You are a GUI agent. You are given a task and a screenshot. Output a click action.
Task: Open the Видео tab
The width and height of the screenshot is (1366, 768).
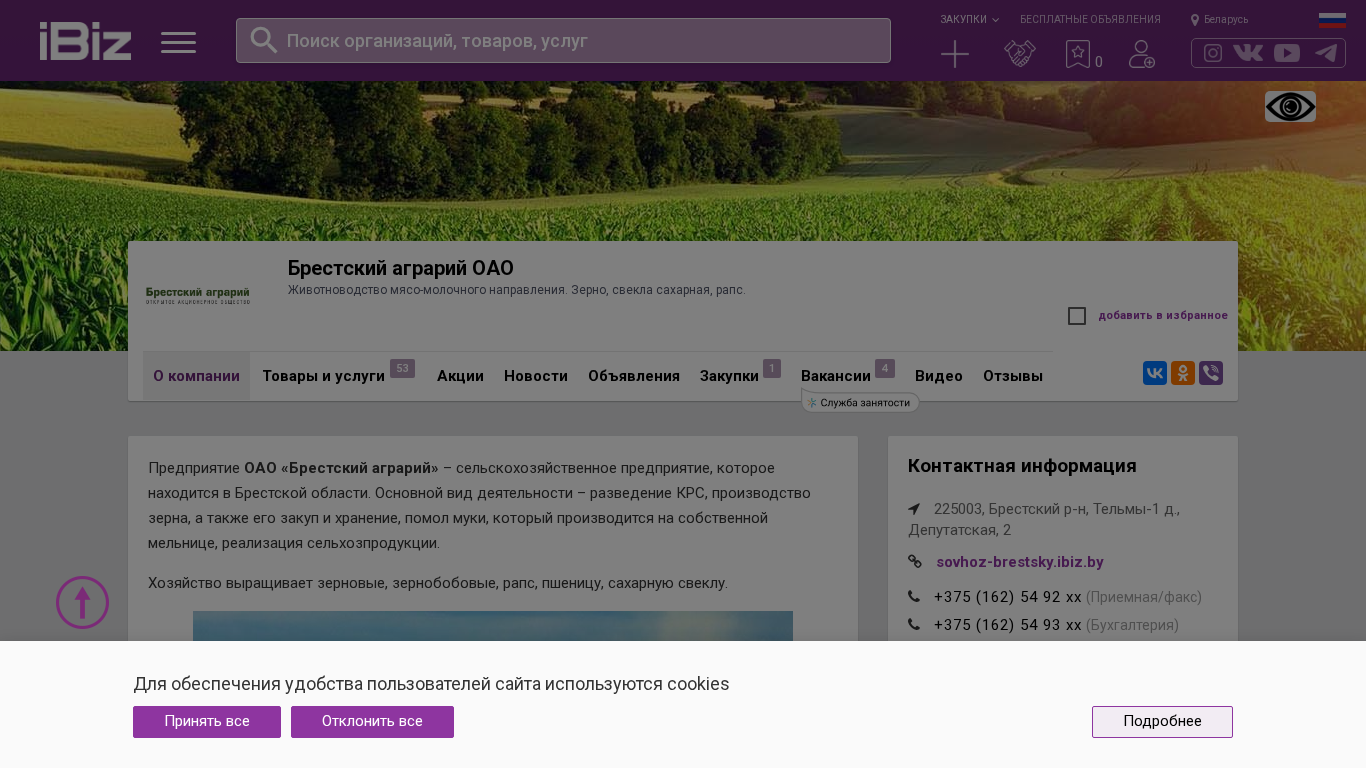(939, 376)
